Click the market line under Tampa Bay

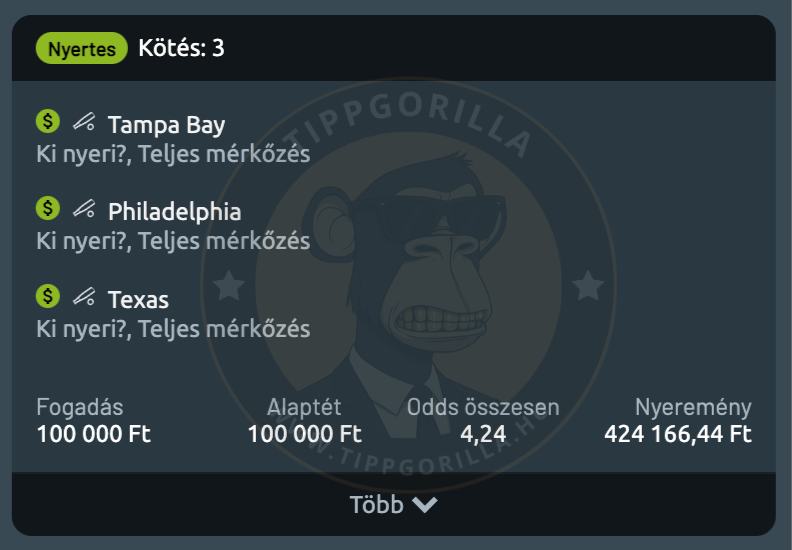click(x=173, y=155)
